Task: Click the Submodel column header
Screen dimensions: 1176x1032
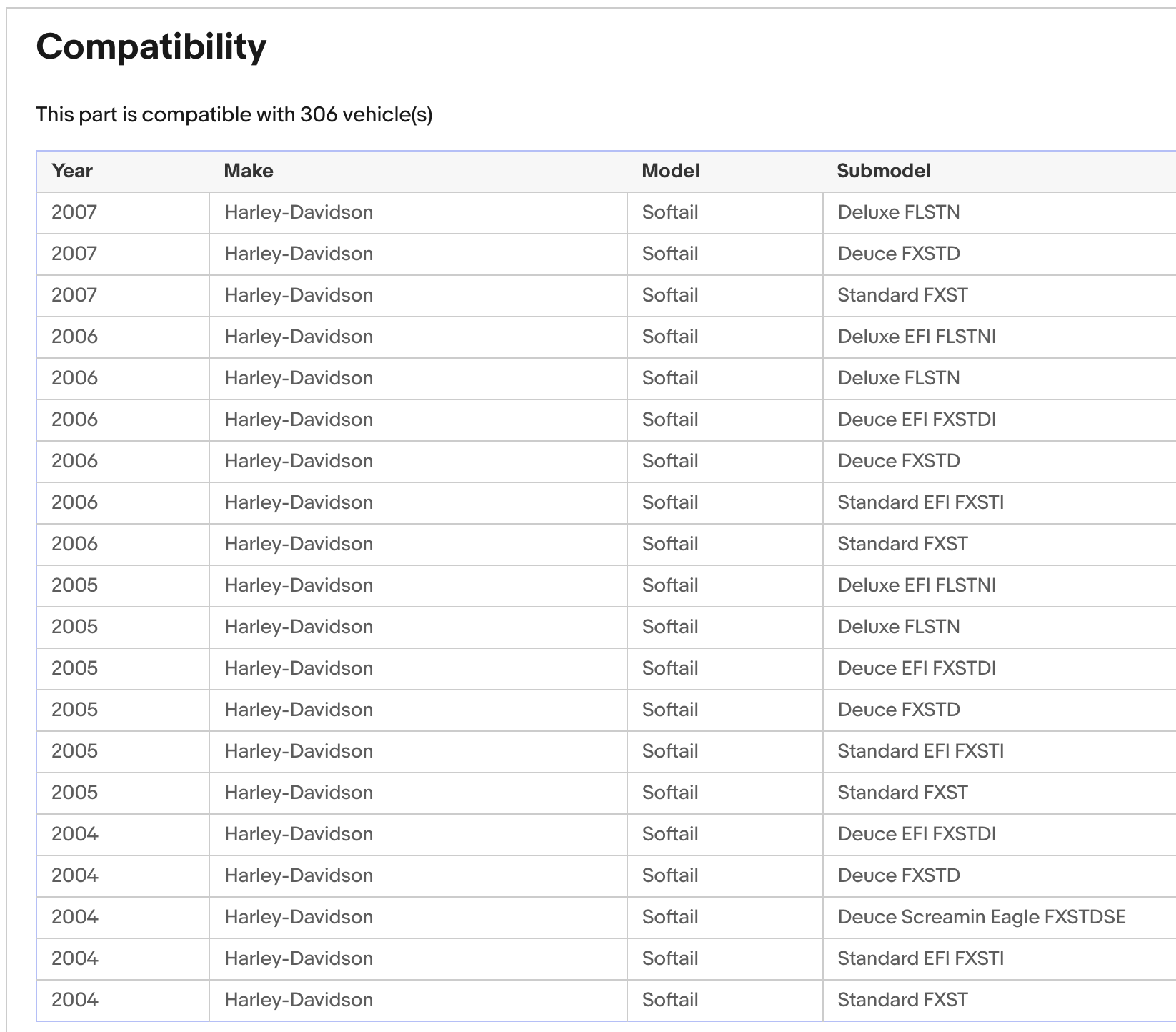Action: coord(883,171)
